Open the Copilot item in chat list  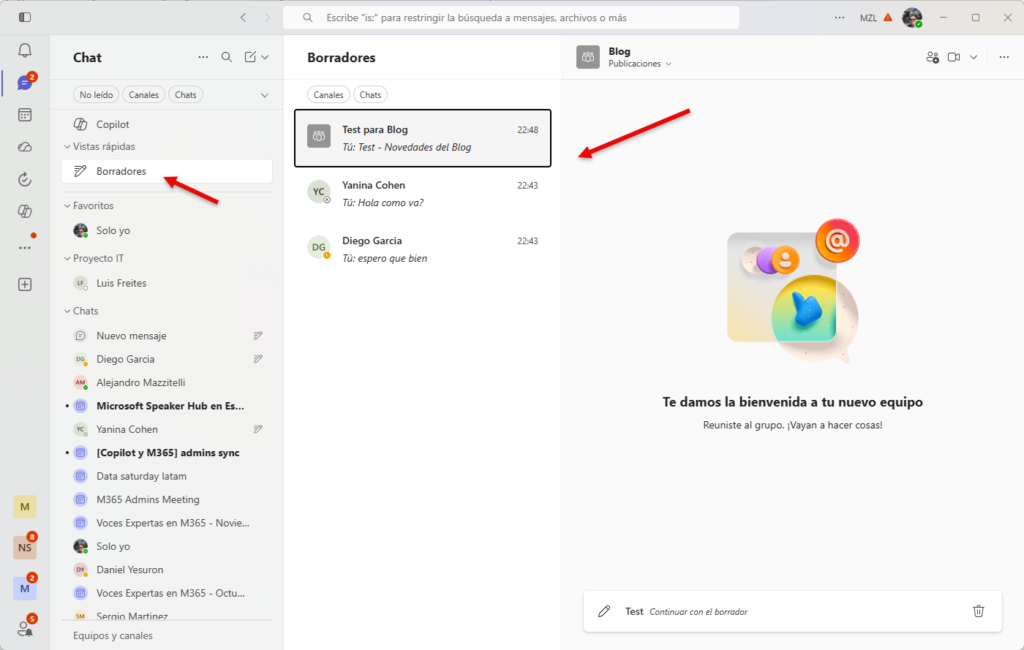[112, 124]
